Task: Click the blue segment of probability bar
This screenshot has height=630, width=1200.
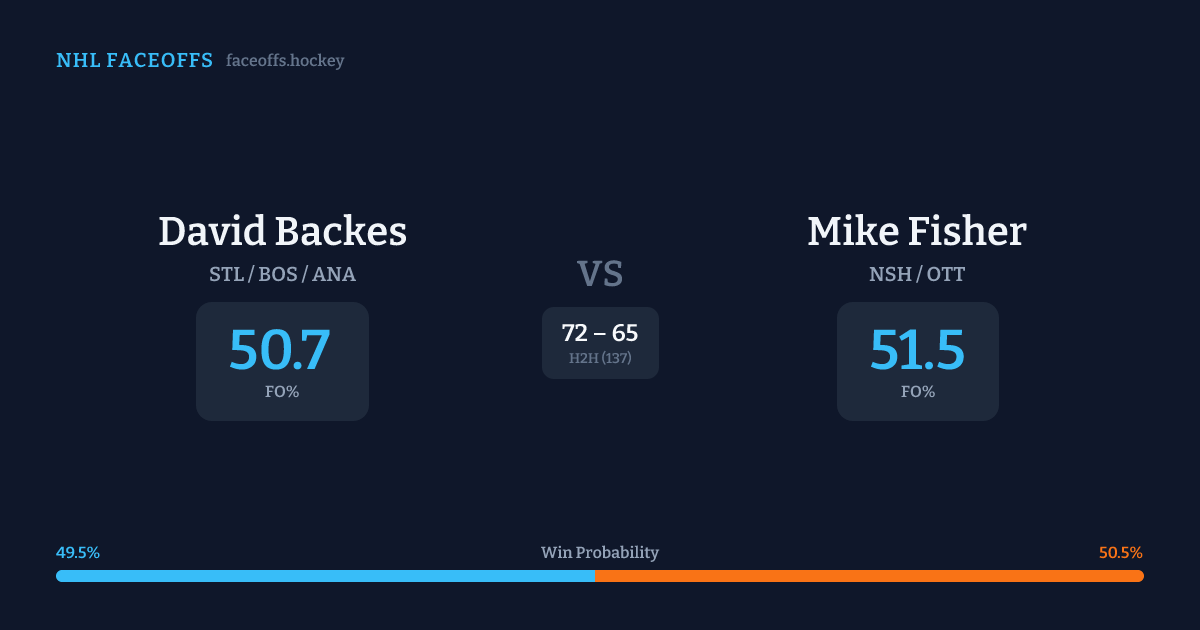Action: coord(325,576)
